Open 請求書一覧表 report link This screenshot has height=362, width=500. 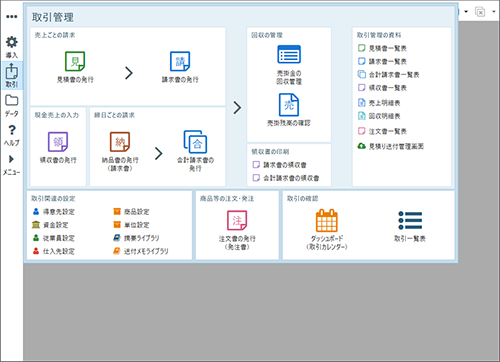[x=382, y=61]
